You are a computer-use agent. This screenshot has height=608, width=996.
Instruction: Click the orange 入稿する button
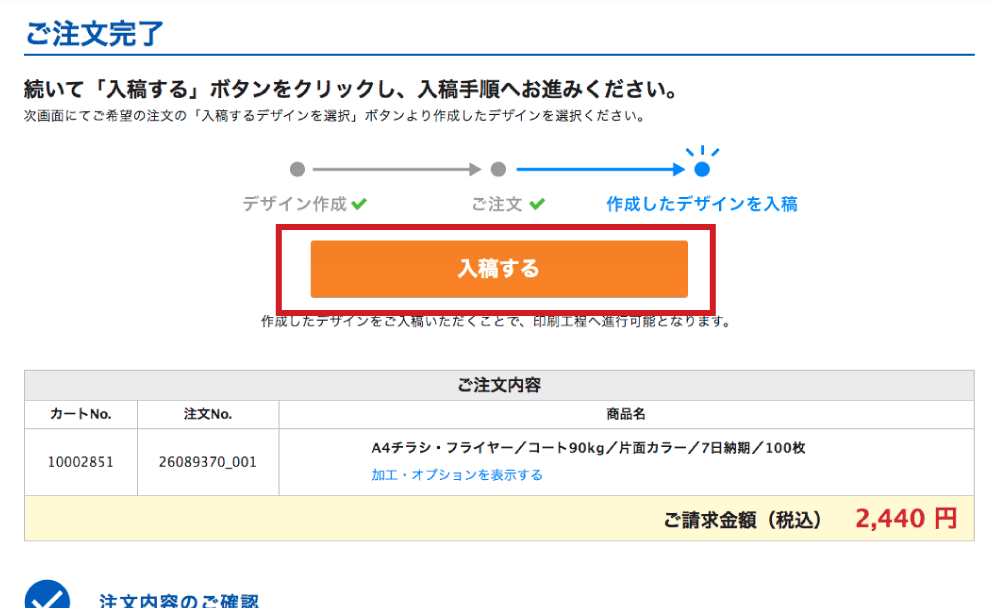[498, 269]
